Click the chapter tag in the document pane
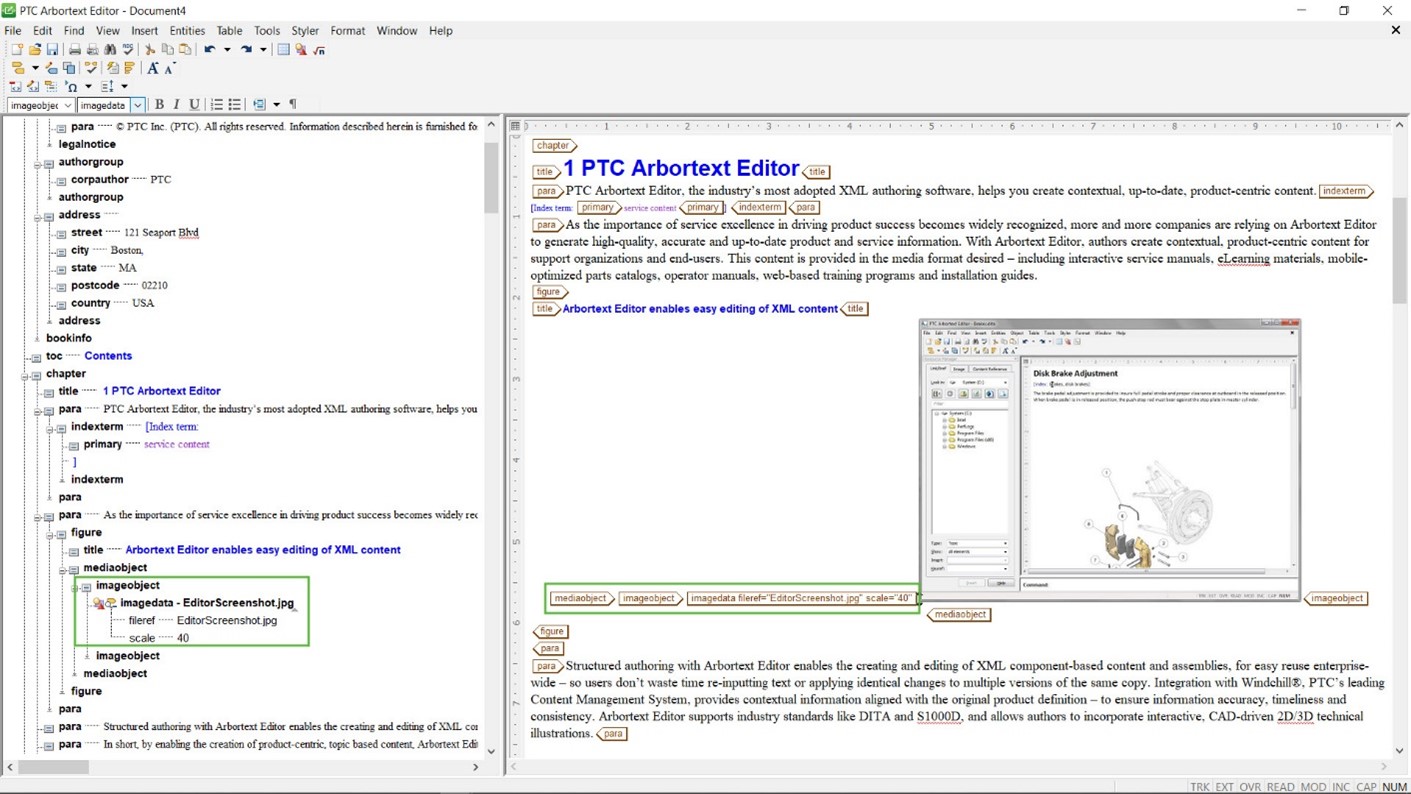Screen dimensions: 1411x794 point(554,146)
